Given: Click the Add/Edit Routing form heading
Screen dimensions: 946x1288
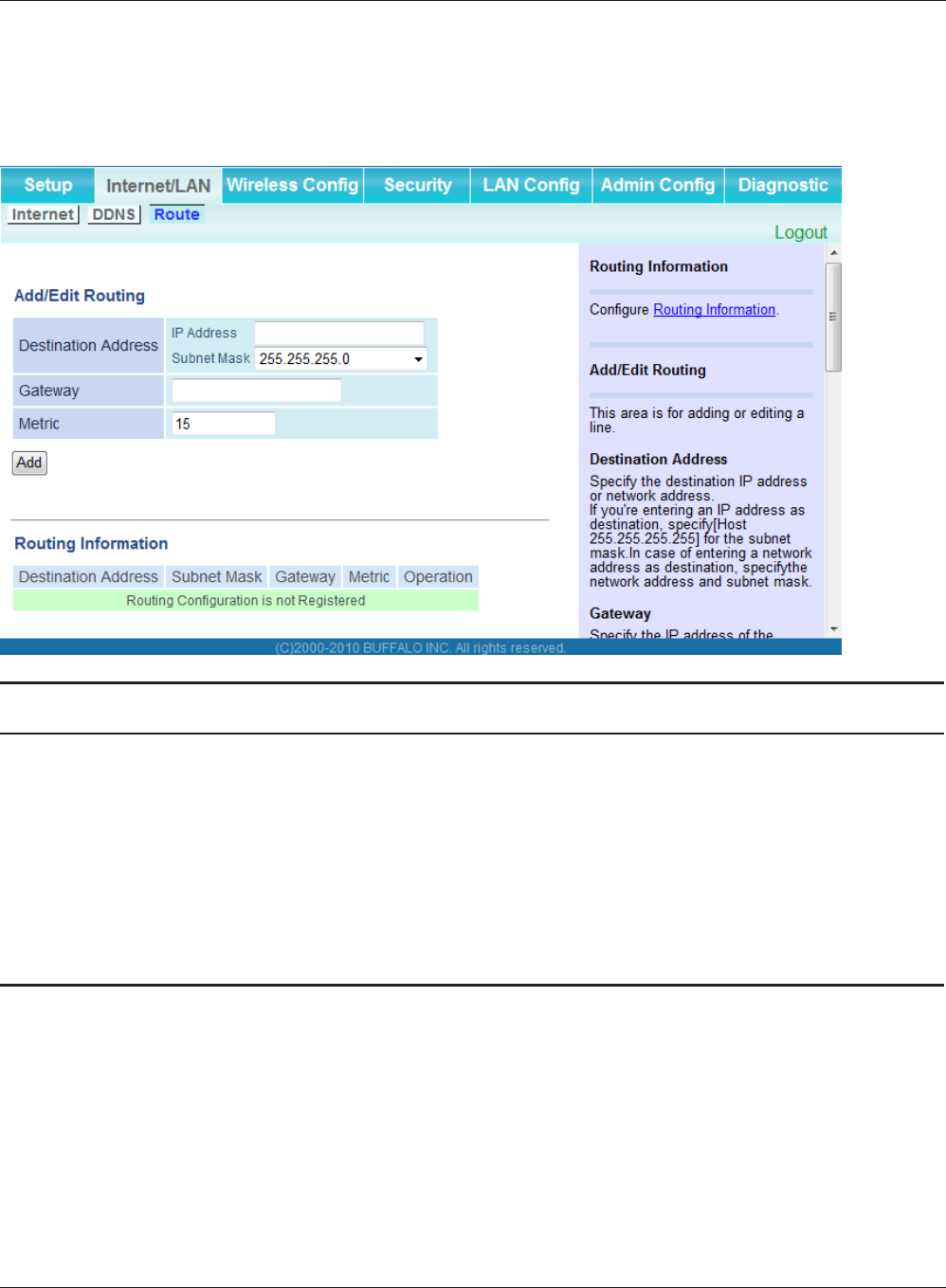Looking at the screenshot, I should tap(80, 296).
